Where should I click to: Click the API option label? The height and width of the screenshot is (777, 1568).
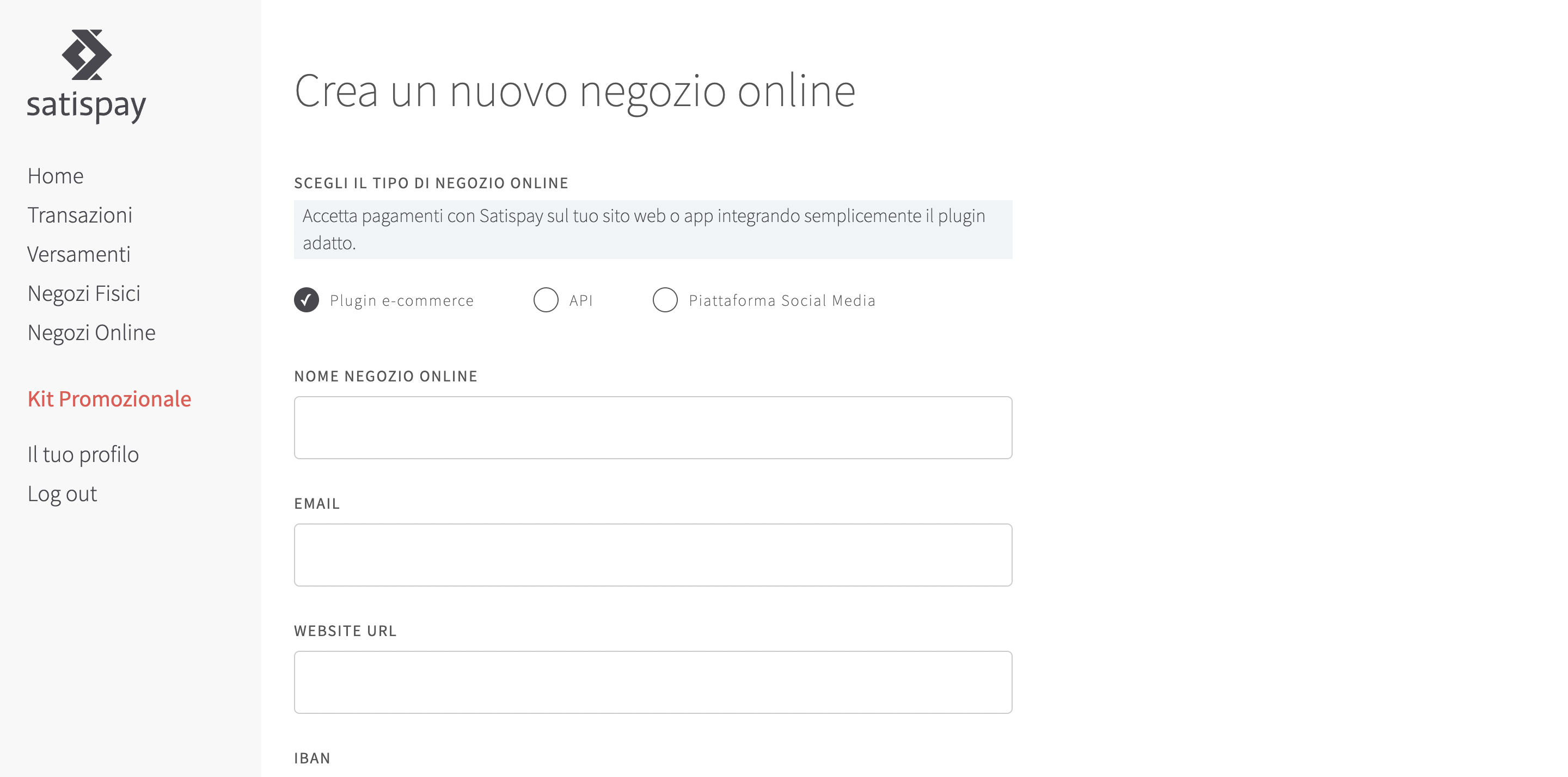tap(581, 300)
